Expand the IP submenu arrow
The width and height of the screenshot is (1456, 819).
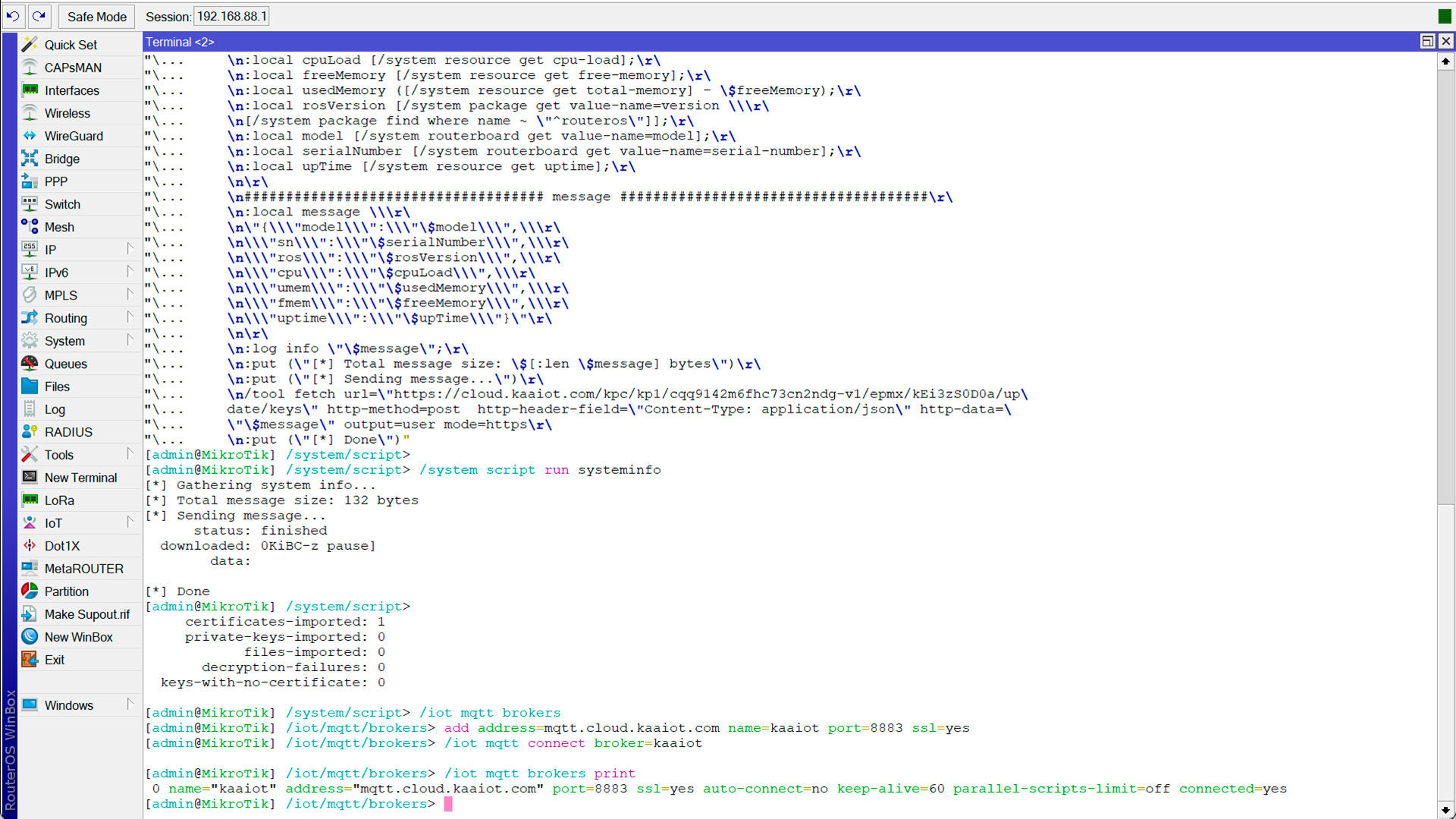130,249
